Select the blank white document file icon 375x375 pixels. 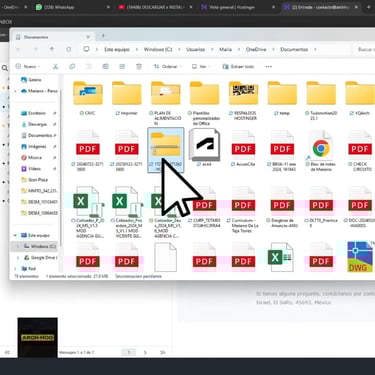166,257
